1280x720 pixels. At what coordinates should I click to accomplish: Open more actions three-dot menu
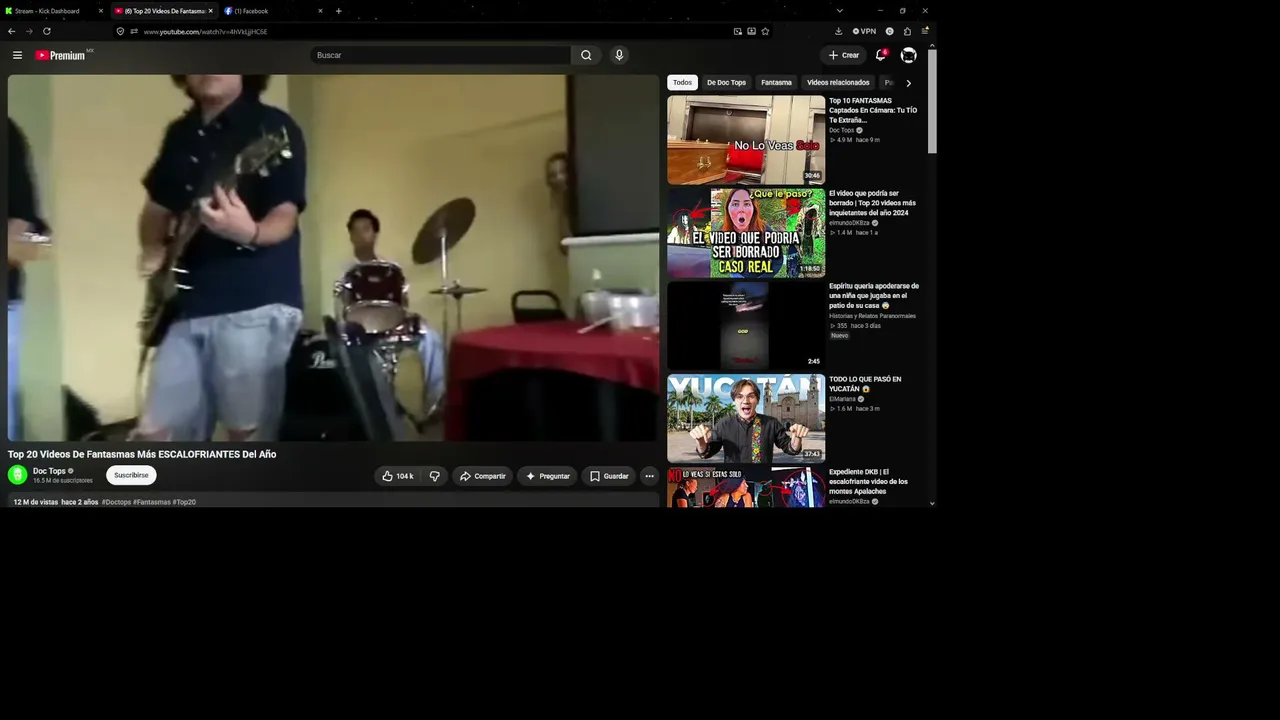tap(649, 476)
